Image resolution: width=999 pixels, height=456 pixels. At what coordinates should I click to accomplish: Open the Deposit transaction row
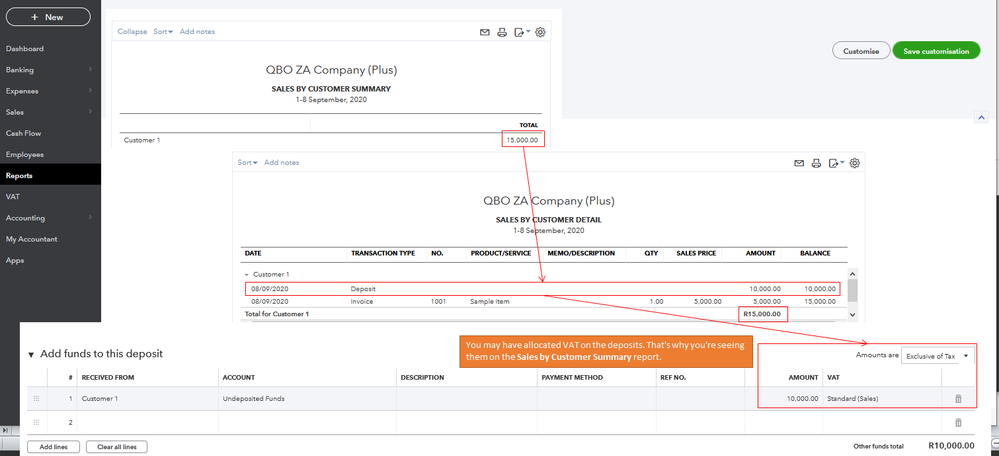coord(542,289)
